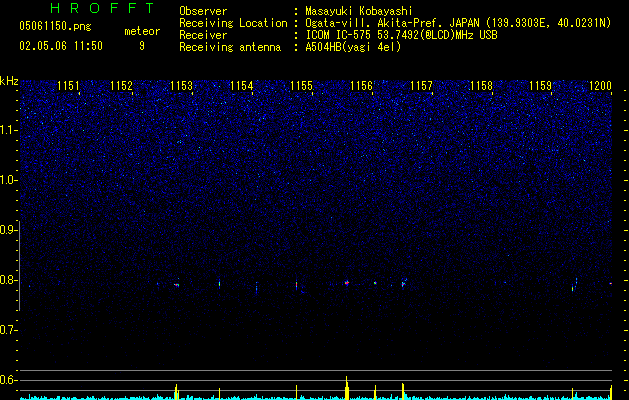Click the date stamp 02.05.06 11:50
629x400 pixels.
click(61, 46)
